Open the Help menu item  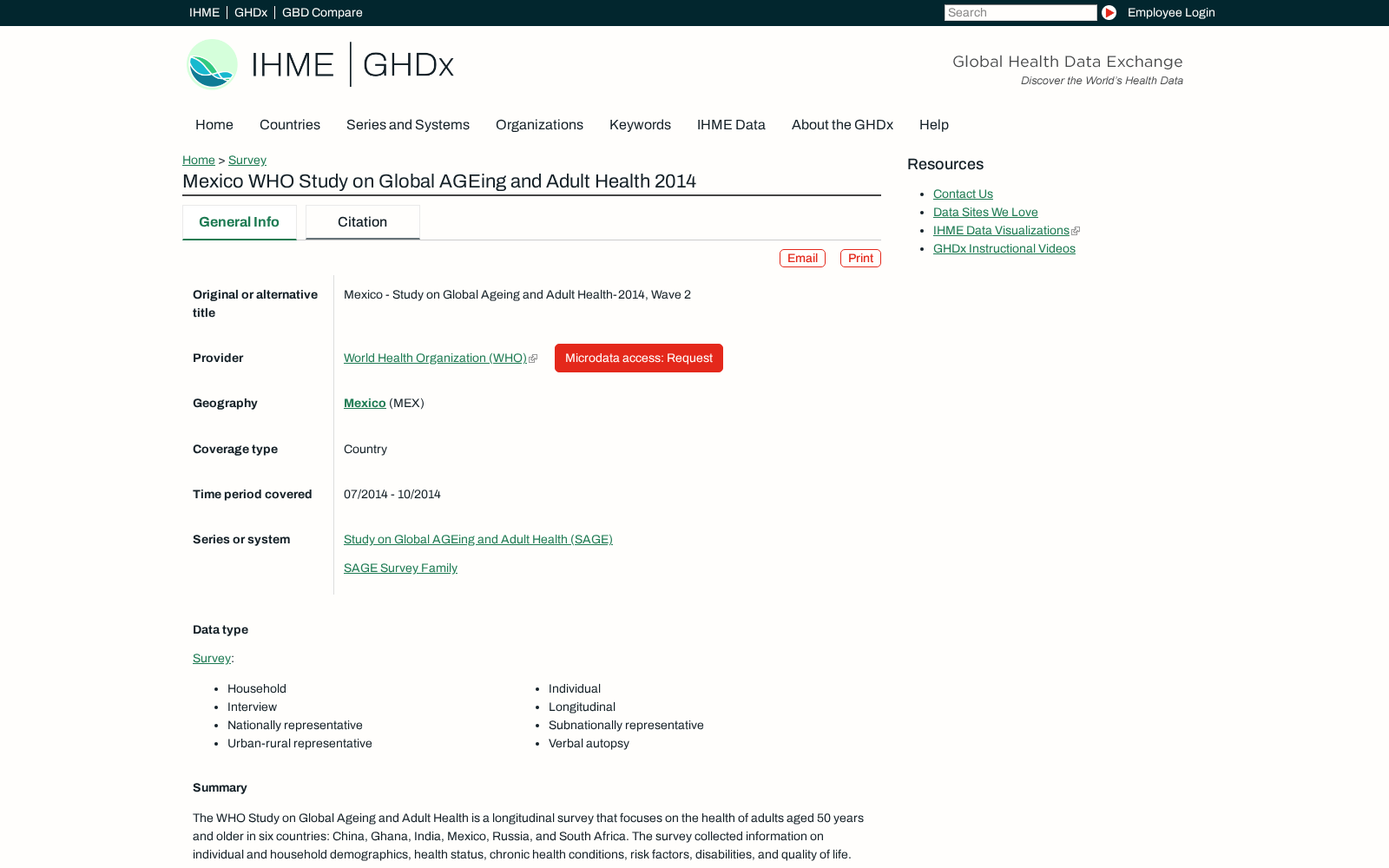pyautogui.click(x=934, y=125)
